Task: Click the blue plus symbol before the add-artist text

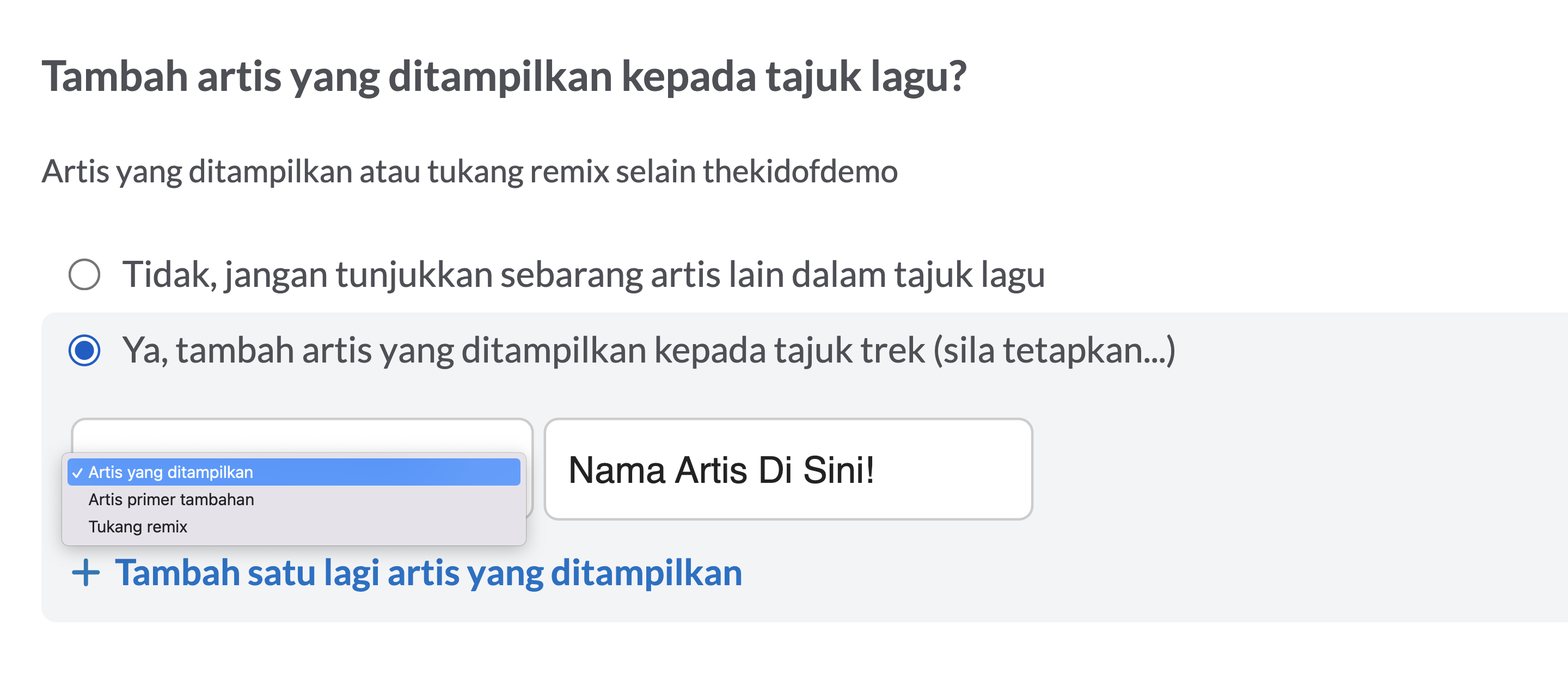Action: coord(86,573)
